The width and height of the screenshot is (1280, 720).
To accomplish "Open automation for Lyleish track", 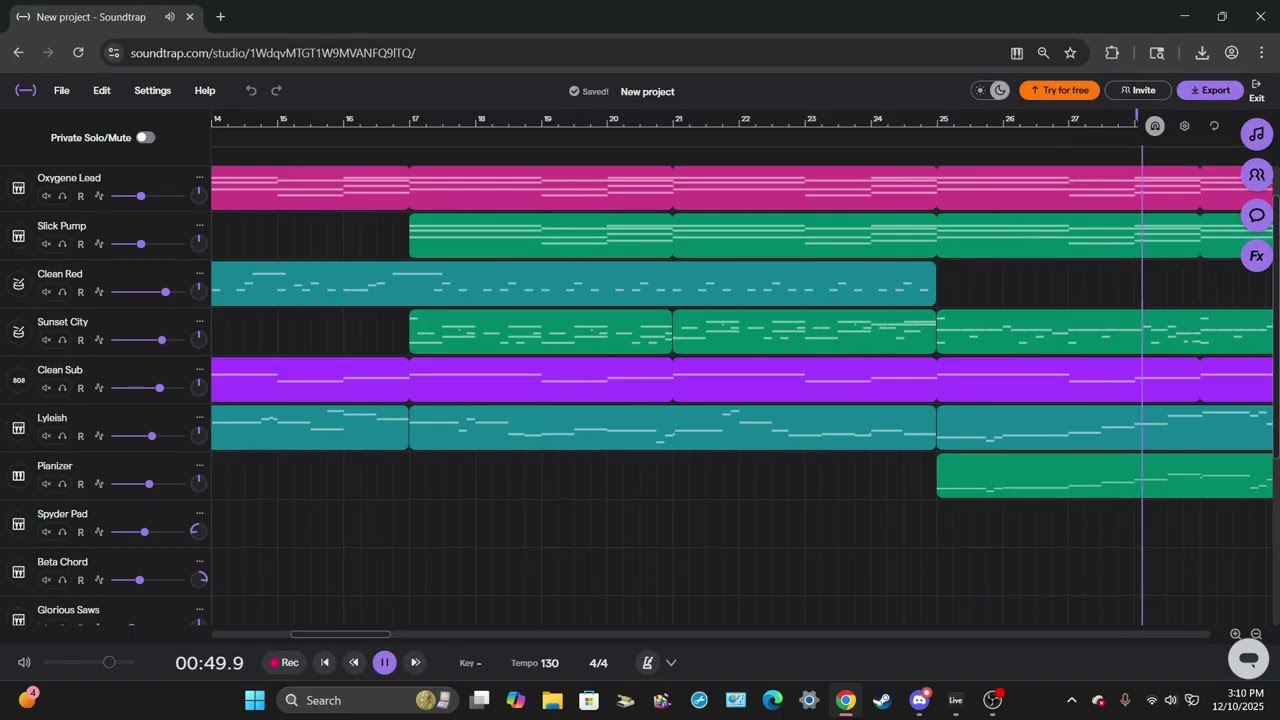I will tap(99, 436).
